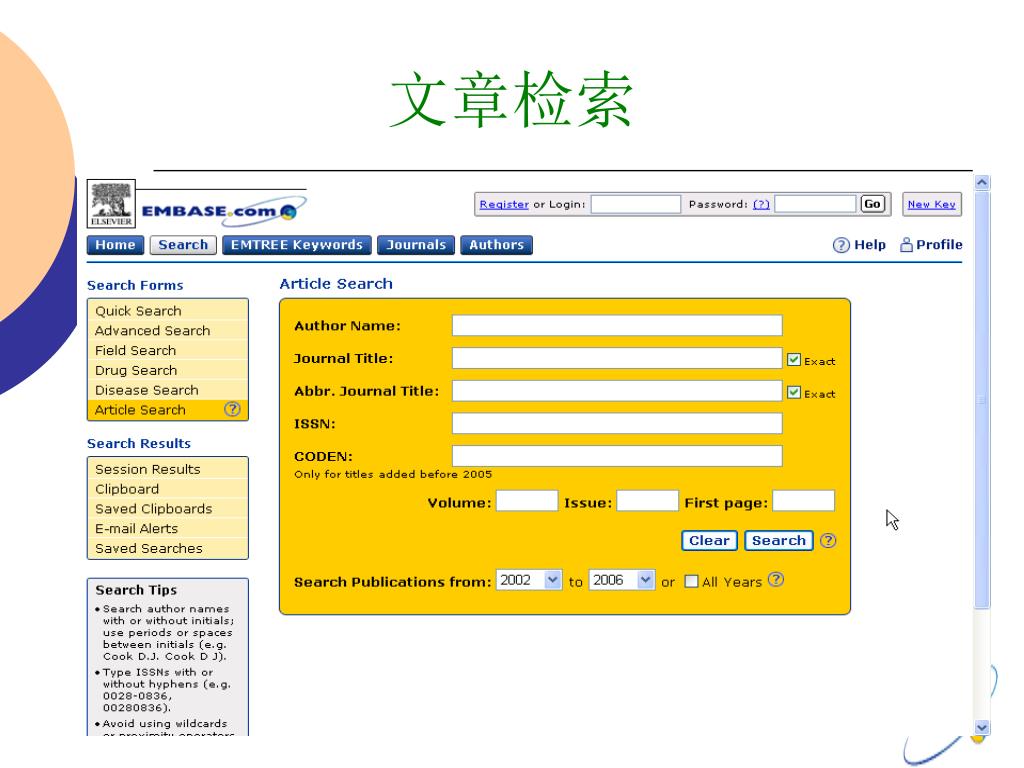
Task: Select Quick Search form
Action: [167, 311]
